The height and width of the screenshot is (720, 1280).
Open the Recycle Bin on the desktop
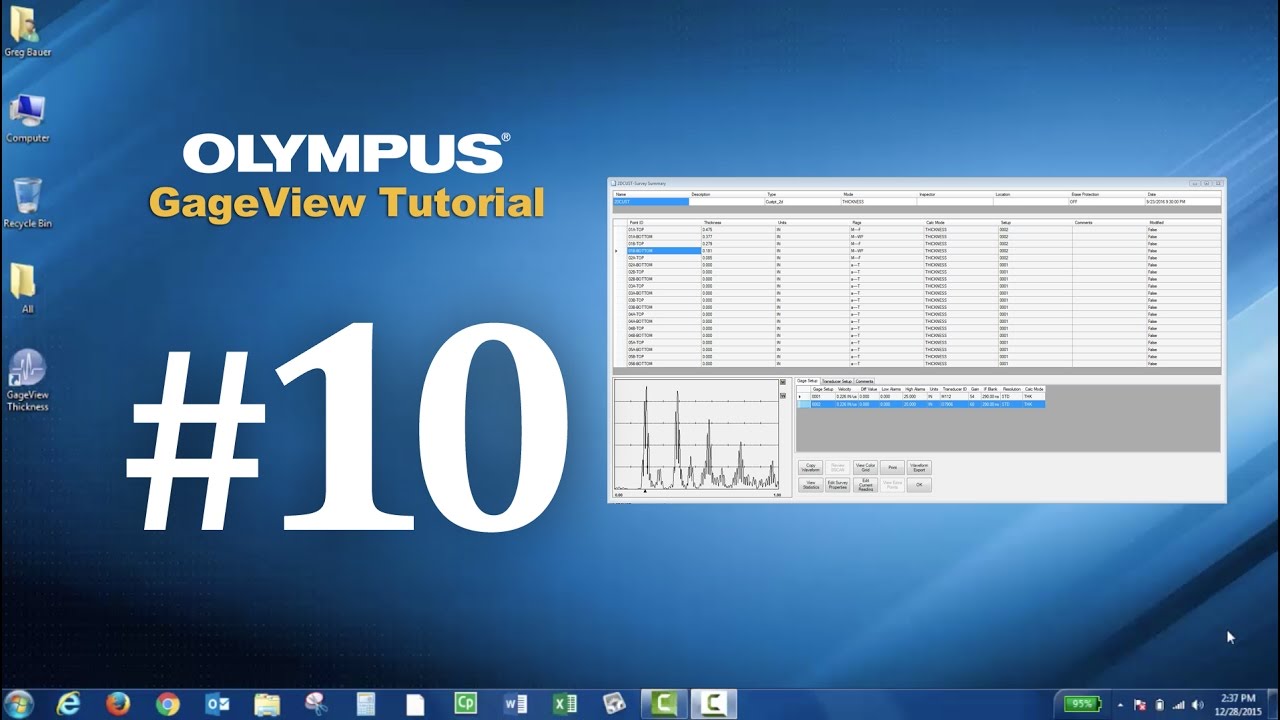(27, 203)
